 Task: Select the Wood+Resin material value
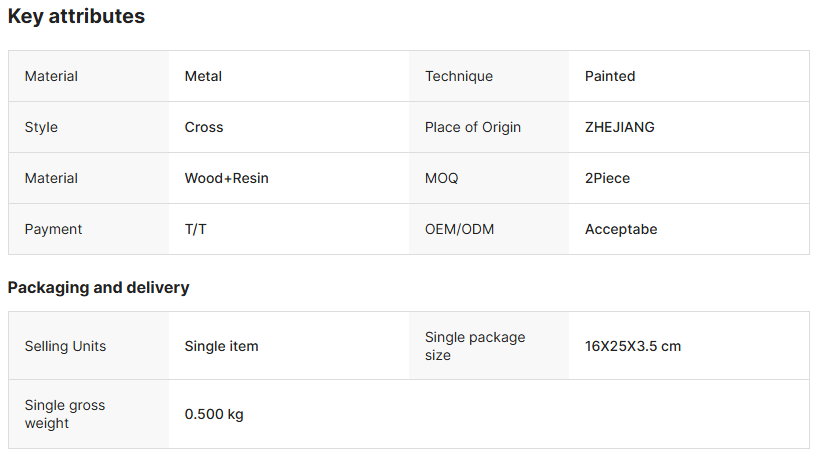pos(226,178)
